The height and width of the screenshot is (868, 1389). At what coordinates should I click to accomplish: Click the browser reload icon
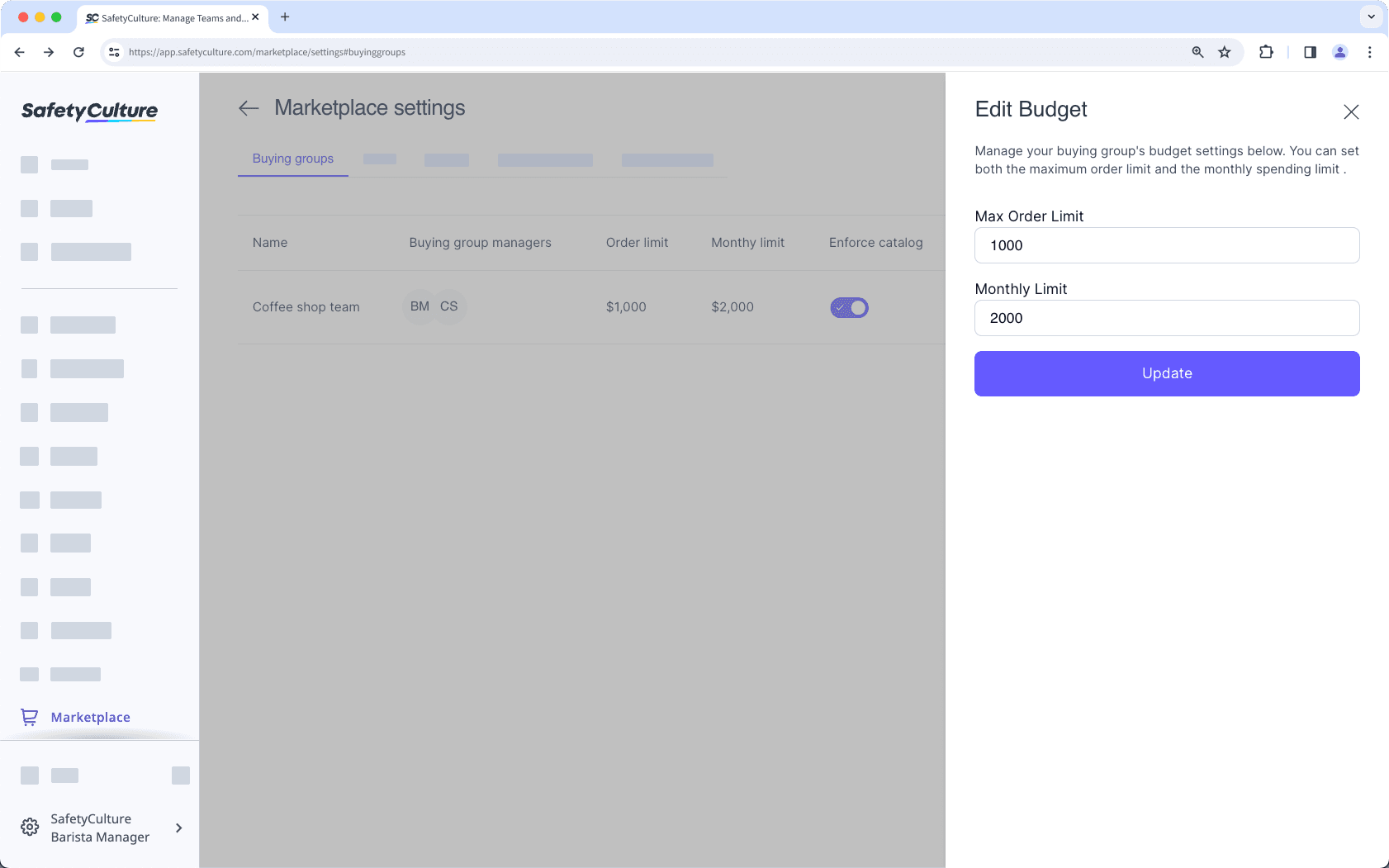pos(78,51)
